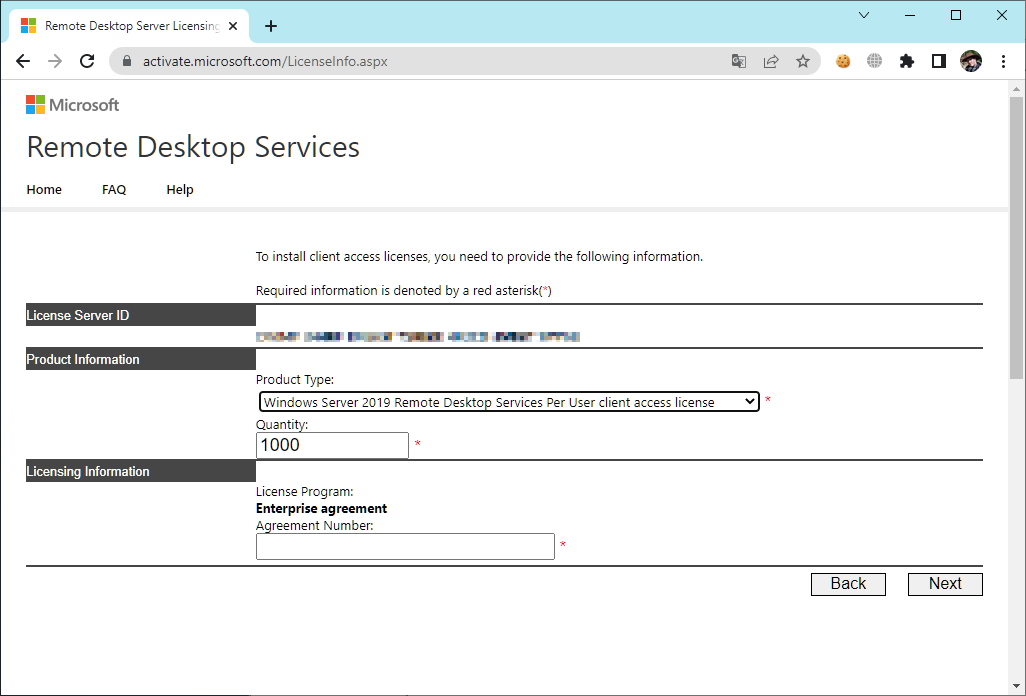The height and width of the screenshot is (696, 1026).
Task: Open Chrome's three-dot menu
Action: [x=1003, y=61]
